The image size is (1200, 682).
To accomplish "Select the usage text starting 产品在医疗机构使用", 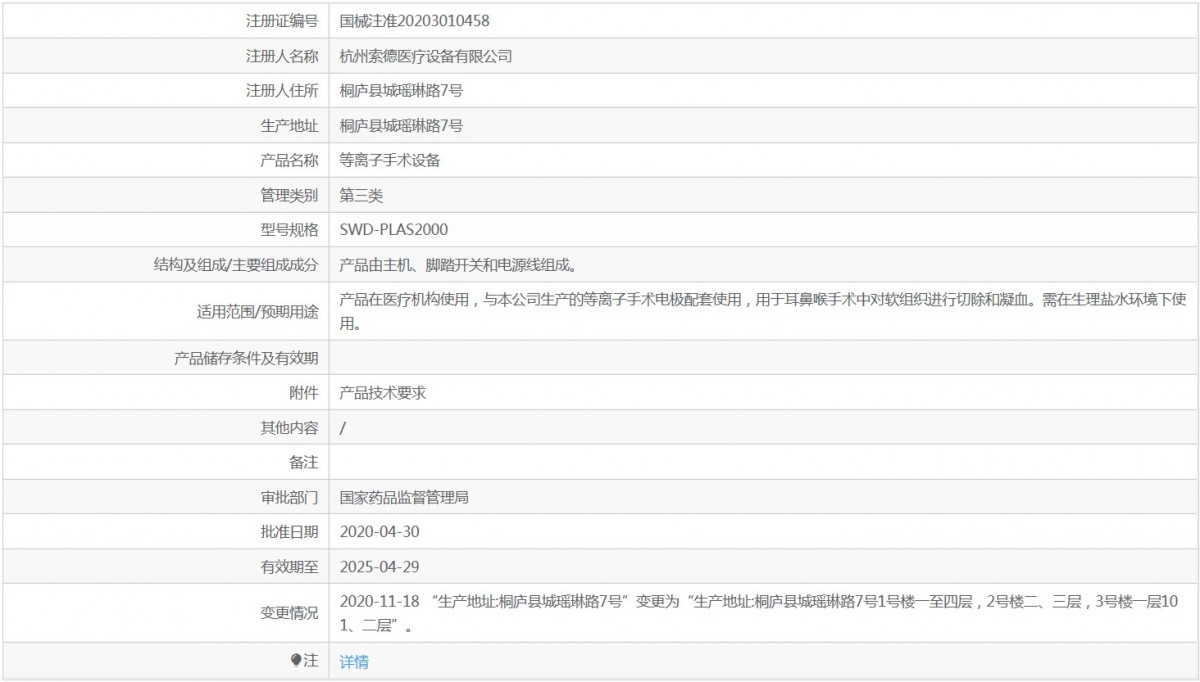I will (763, 311).
